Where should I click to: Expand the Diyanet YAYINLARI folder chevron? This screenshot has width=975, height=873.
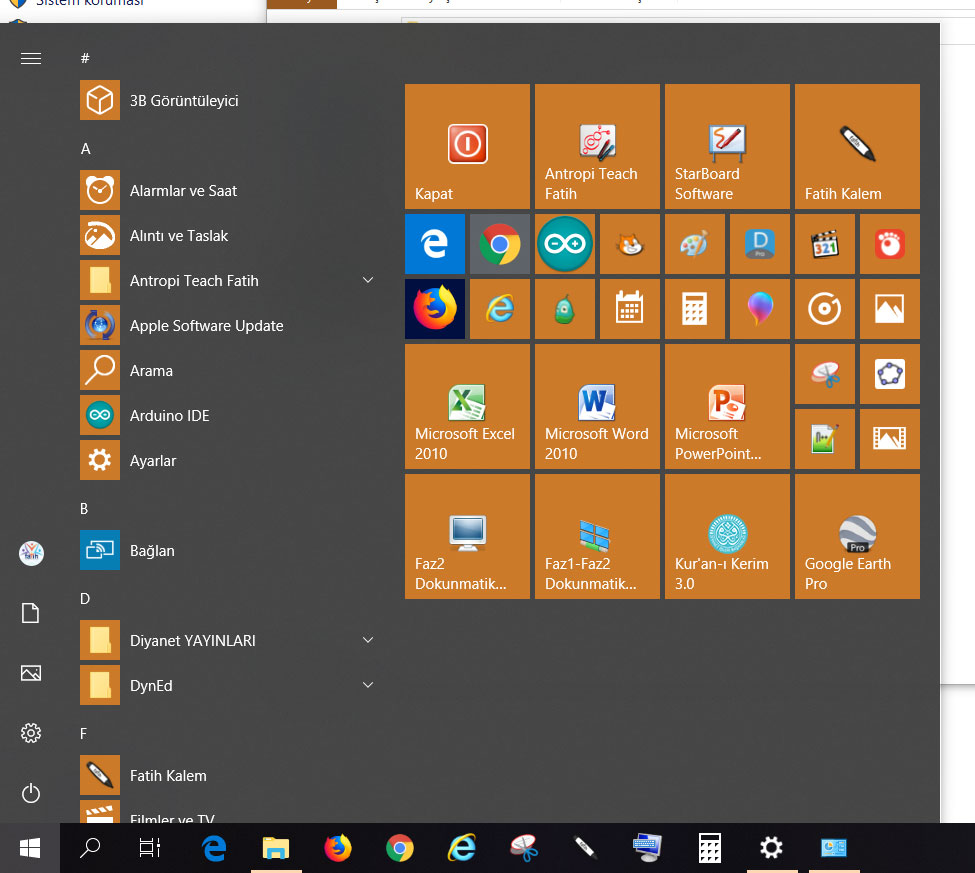pos(368,640)
